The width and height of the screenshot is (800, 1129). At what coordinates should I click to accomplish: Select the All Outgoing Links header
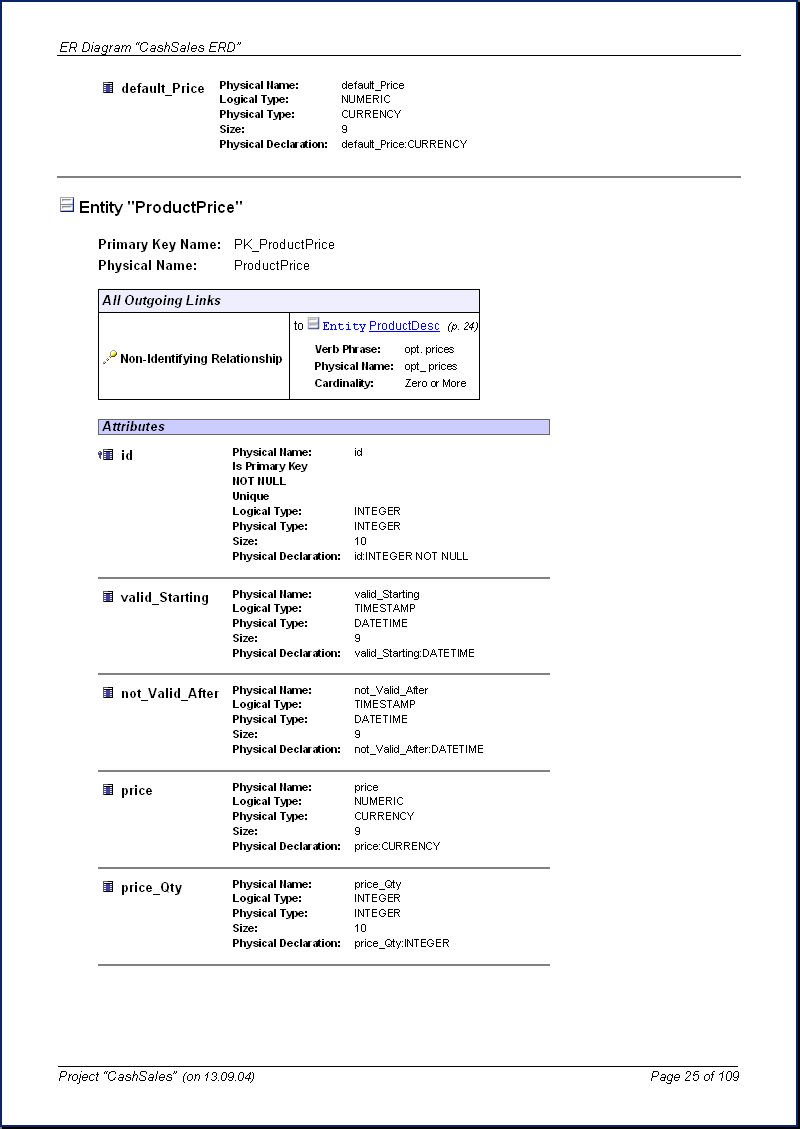pyautogui.click(x=288, y=301)
